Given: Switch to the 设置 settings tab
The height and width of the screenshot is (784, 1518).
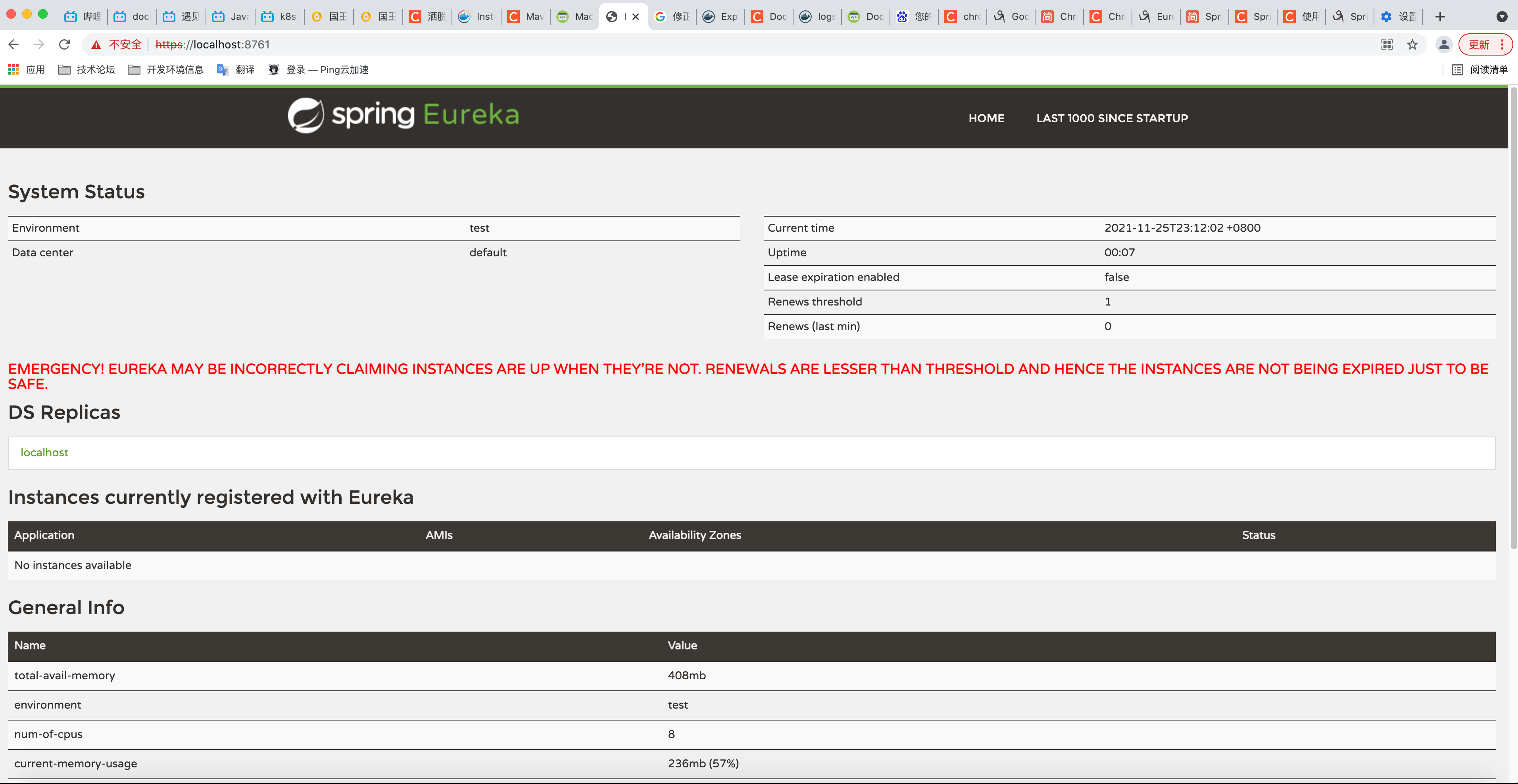Looking at the screenshot, I should click(x=1399, y=17).
